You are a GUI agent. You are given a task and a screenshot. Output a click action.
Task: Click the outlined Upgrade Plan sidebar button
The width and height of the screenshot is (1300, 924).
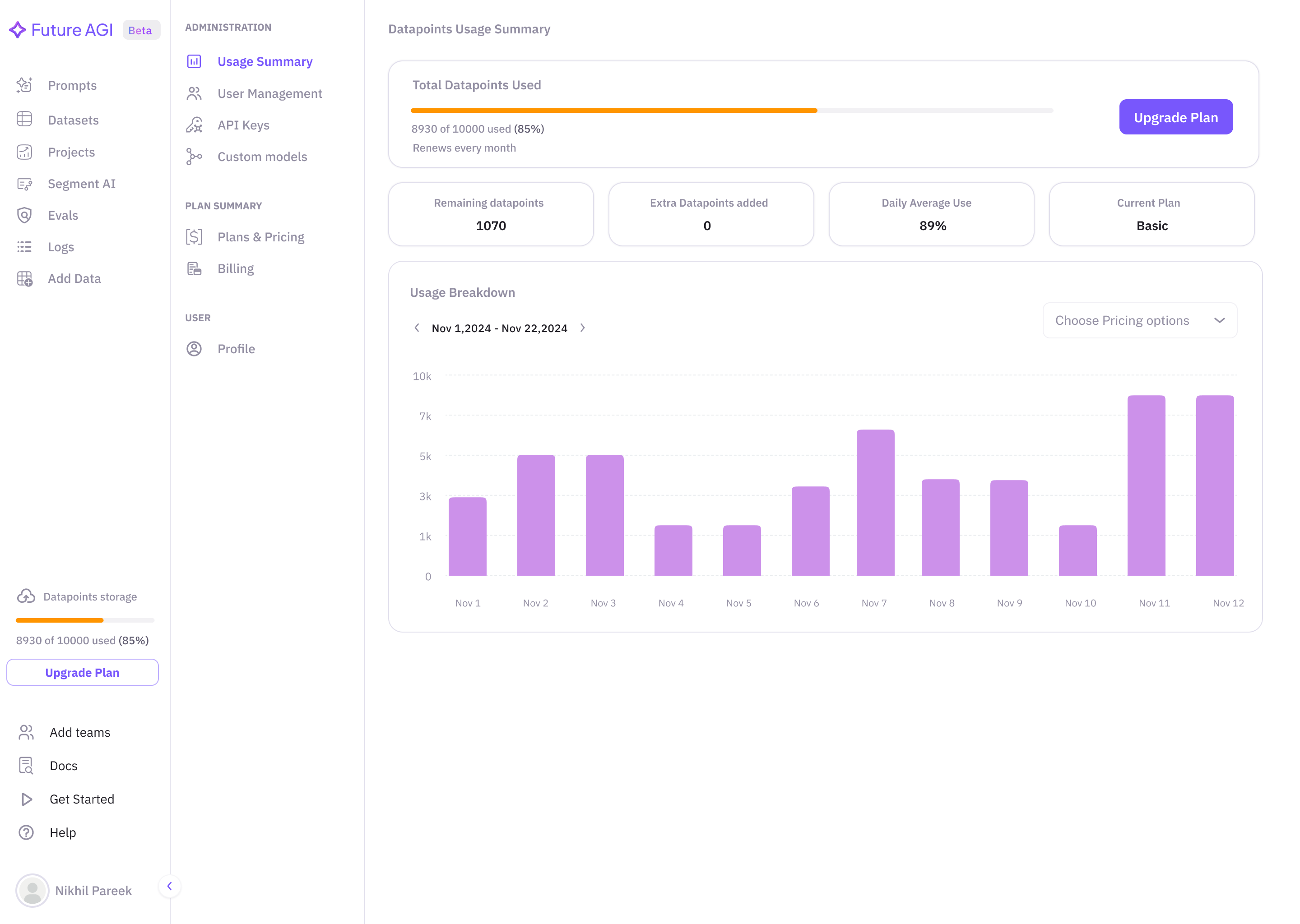pyautogui.click(x=83, y=673)
